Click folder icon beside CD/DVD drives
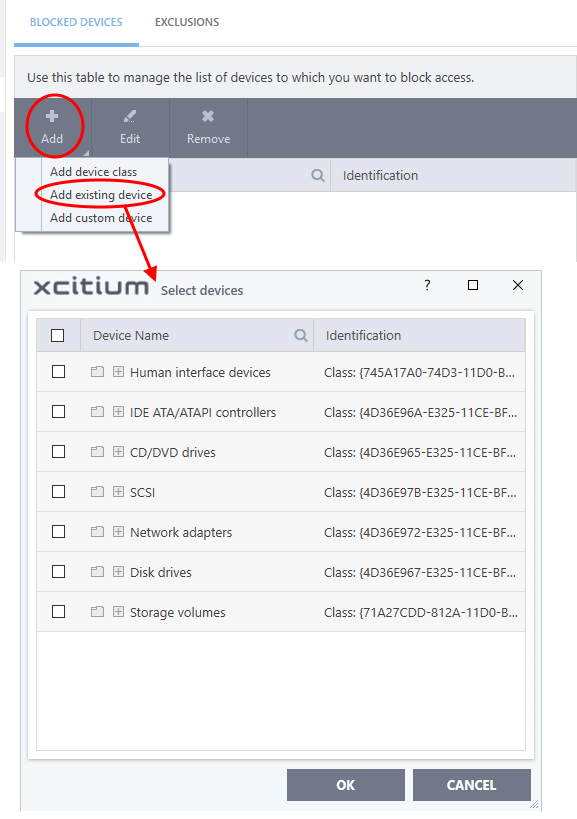 tap(97, 452)
